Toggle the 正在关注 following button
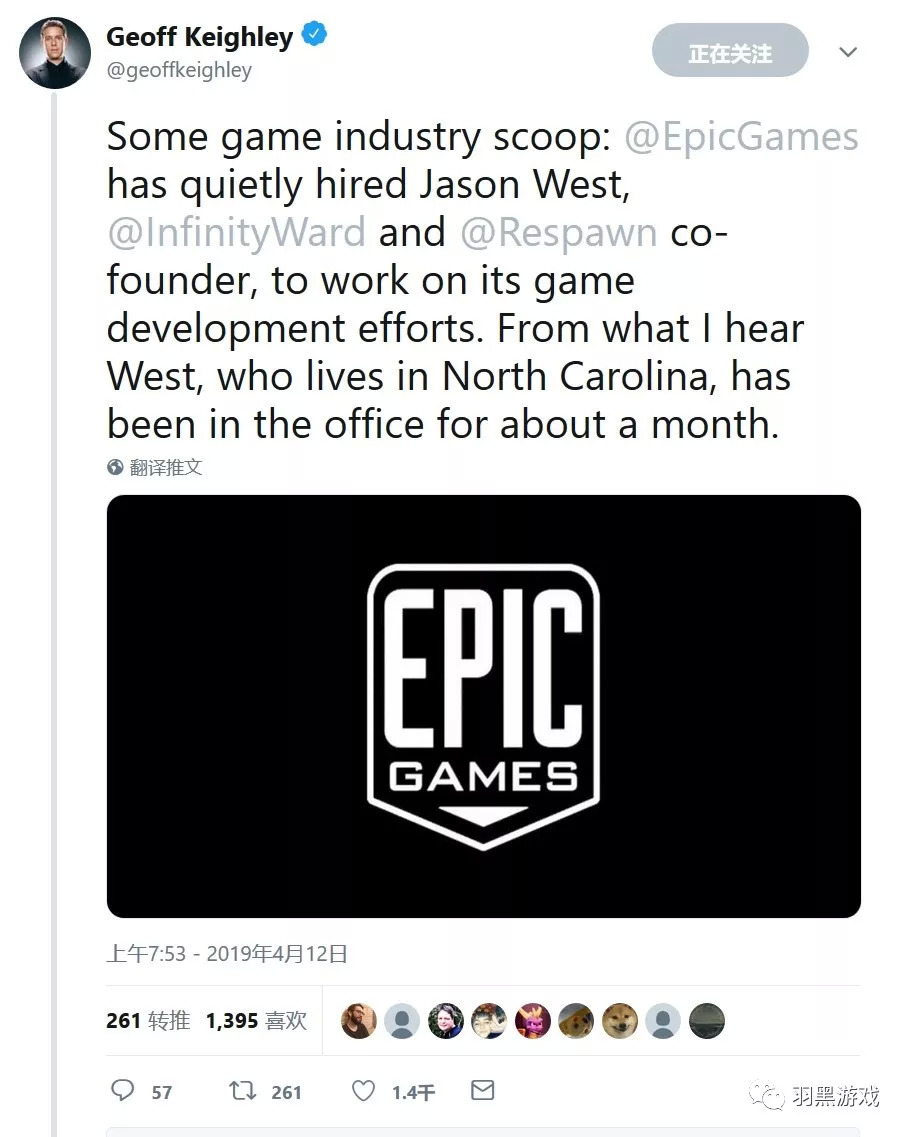The width and height of the screenshot is (909, 1137). pyautogui.click(x=729, y=51)
